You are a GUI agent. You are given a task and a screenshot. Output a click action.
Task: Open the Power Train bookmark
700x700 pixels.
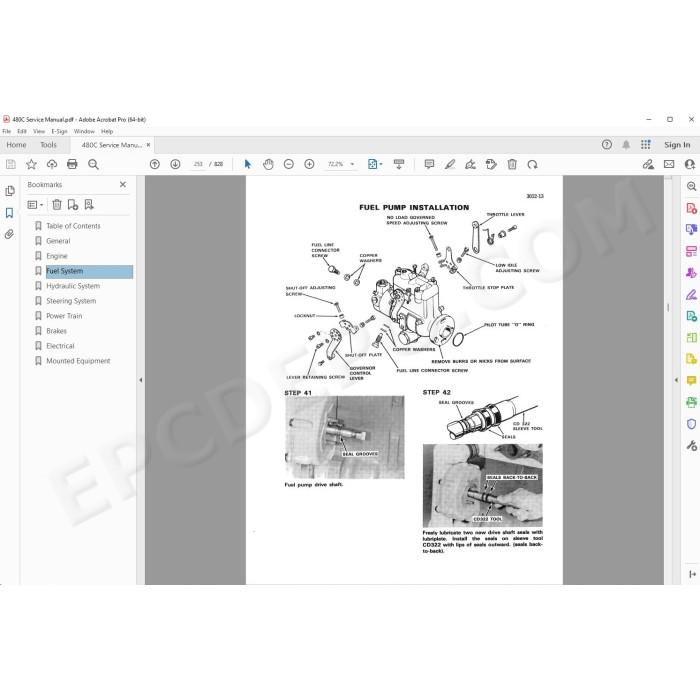point(64,316)
